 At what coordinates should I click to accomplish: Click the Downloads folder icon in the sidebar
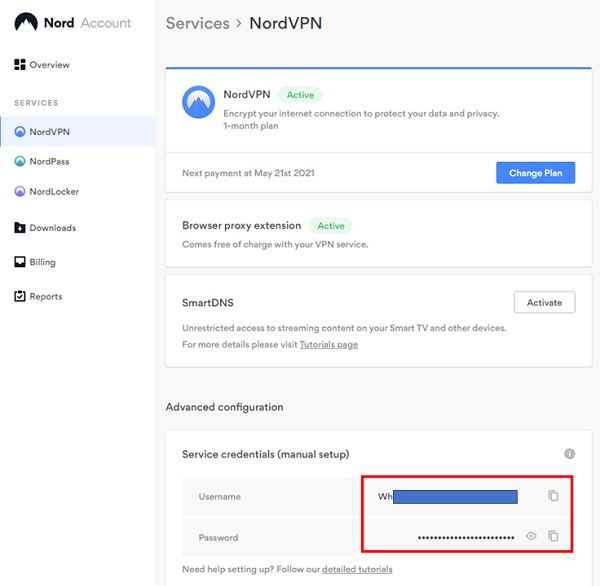coord(20,227)
